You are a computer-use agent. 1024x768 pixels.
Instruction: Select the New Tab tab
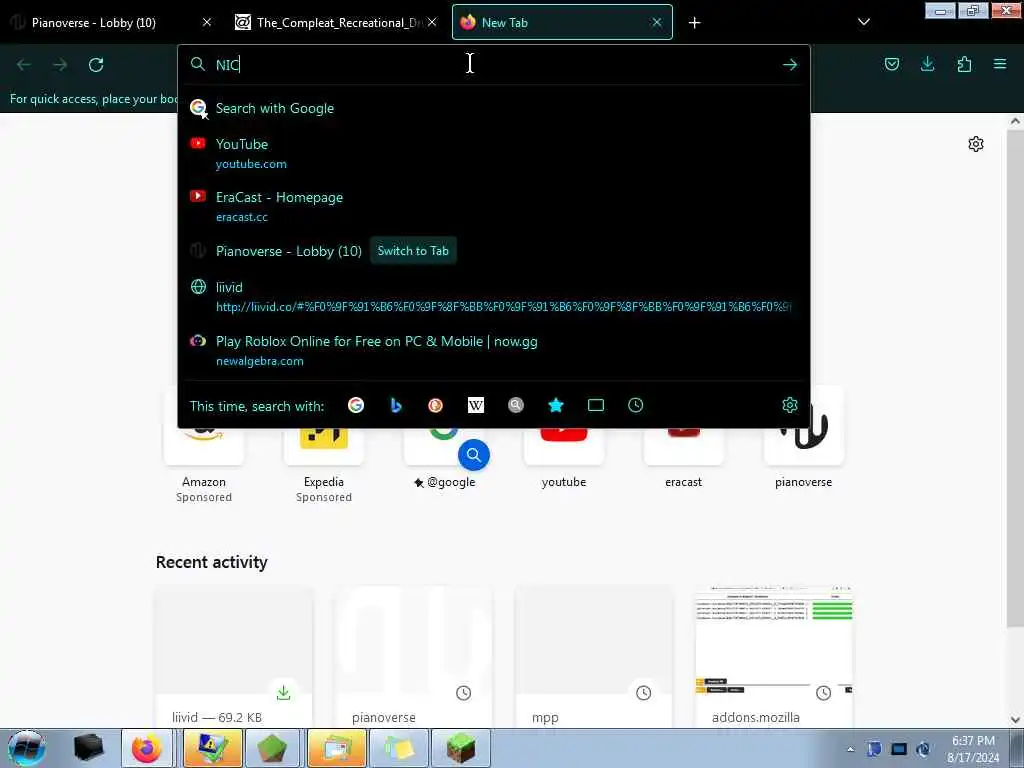coord(562,22)
